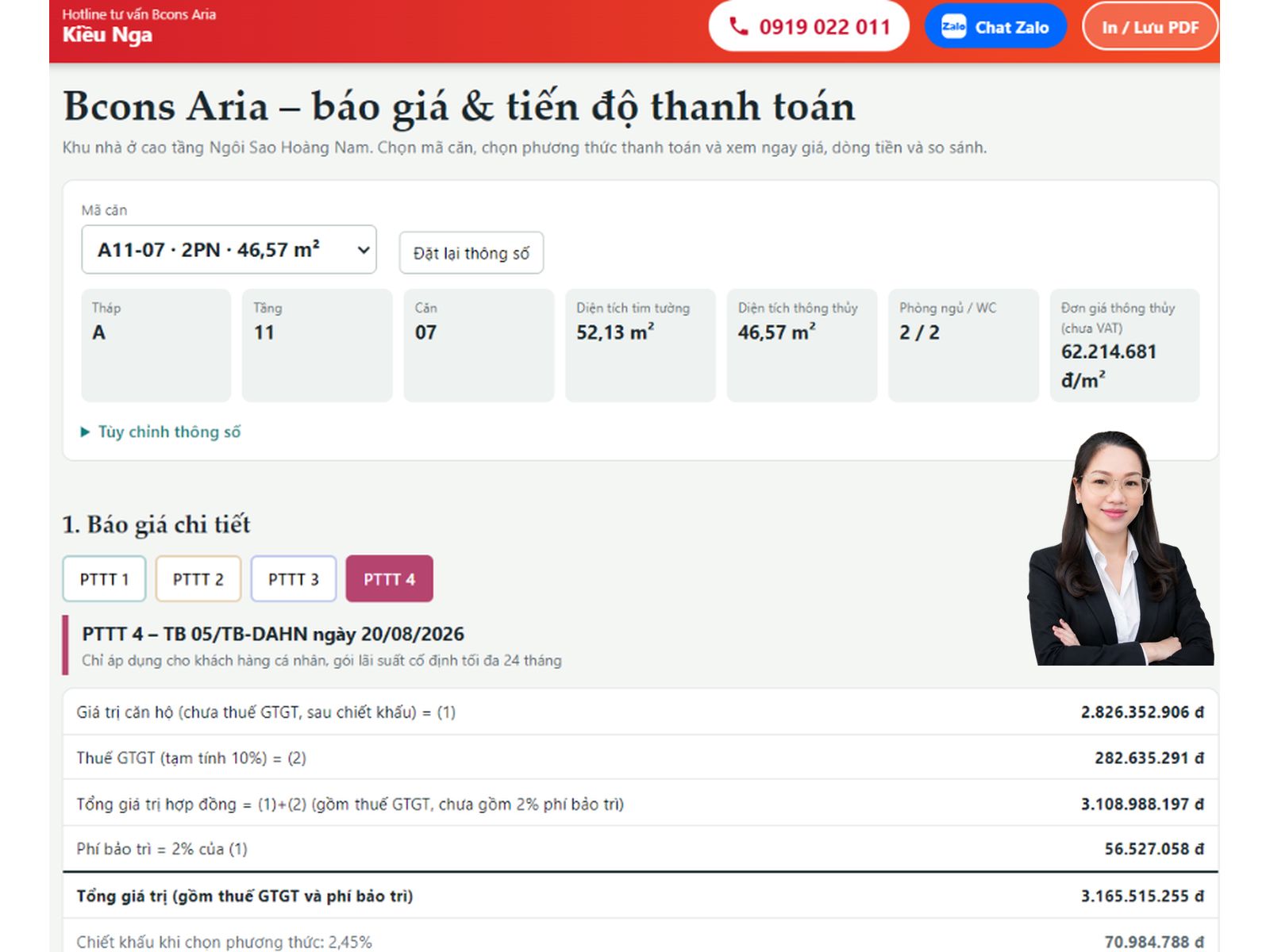Click the Zalo logo icon
Screen dimensions: 1270x952
(x=953, y=27)
